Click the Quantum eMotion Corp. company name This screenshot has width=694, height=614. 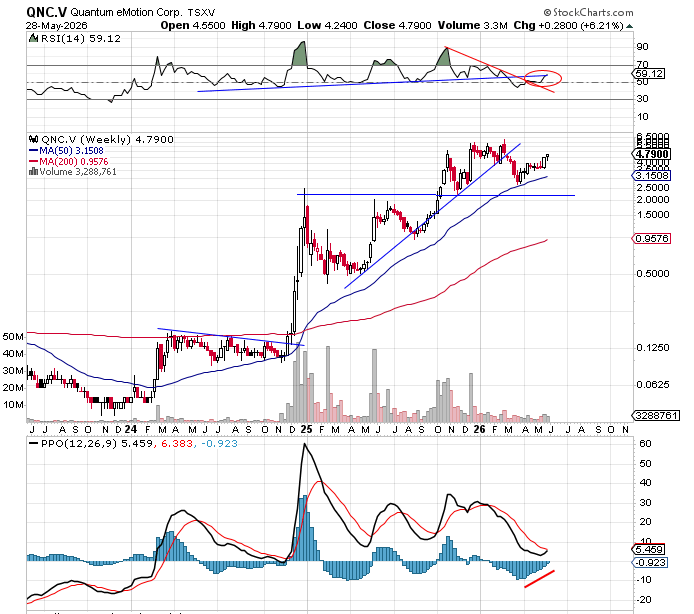point(126,12)
